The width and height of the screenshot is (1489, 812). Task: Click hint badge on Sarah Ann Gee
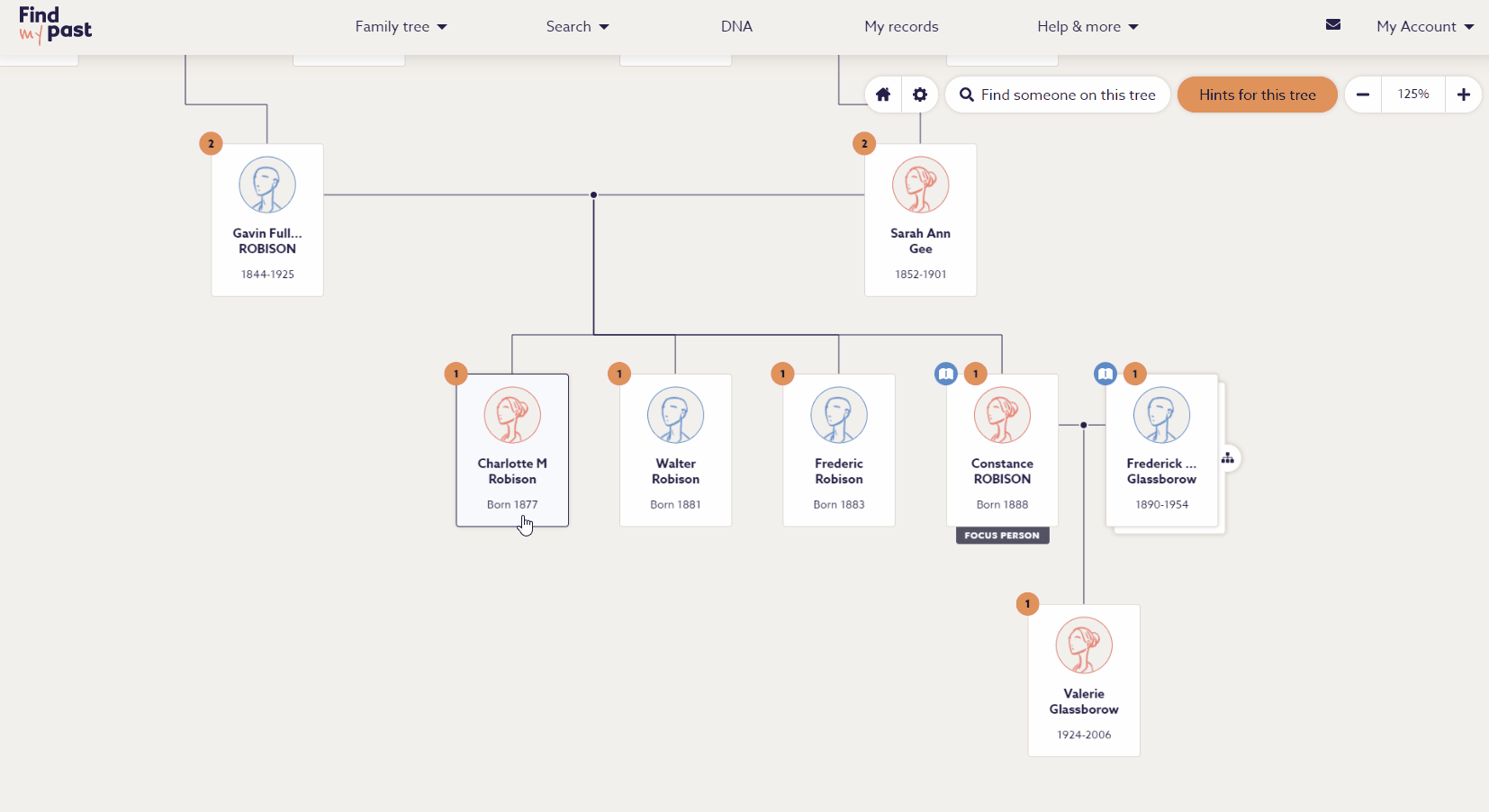click(864, 143)
